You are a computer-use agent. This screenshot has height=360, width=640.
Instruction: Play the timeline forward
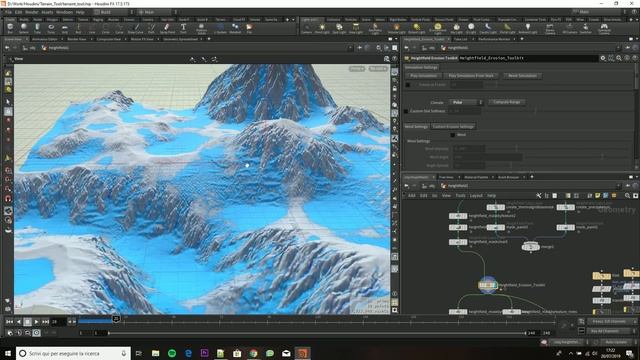click(x=36, y=322)
